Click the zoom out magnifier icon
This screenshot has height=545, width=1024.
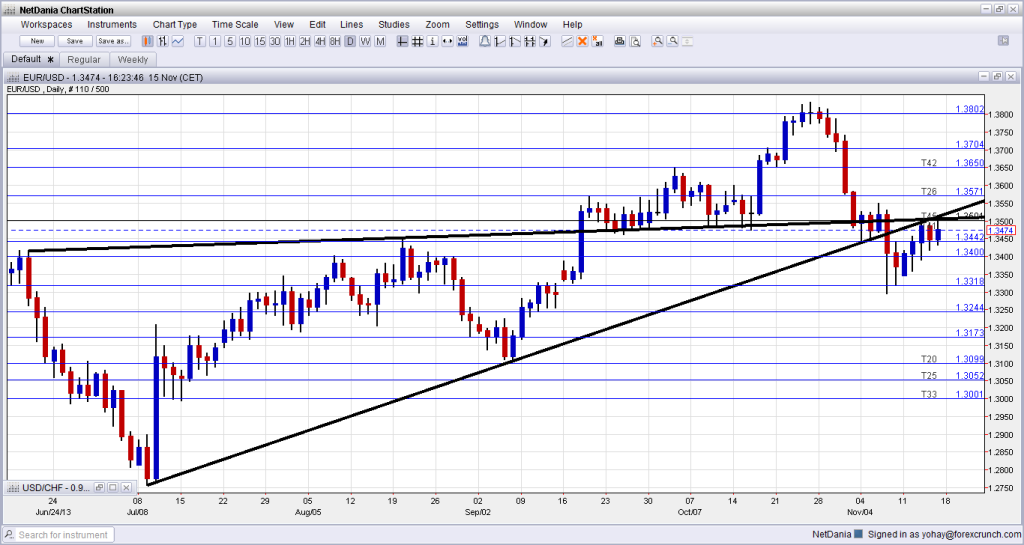672,41
